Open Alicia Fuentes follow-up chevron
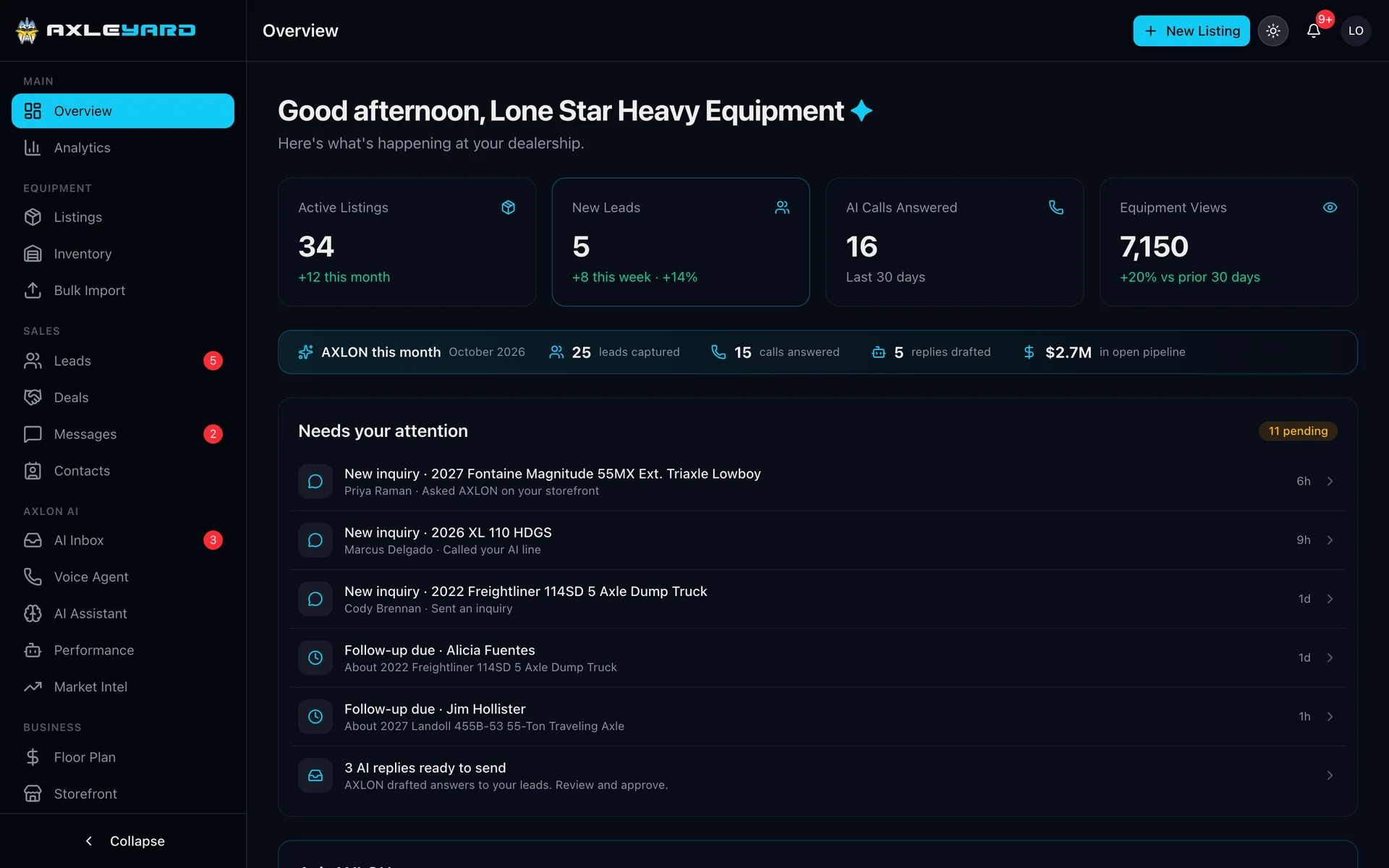This screenshot has width=1389, height=868. pyautogui.click(x=1330, y=658)
